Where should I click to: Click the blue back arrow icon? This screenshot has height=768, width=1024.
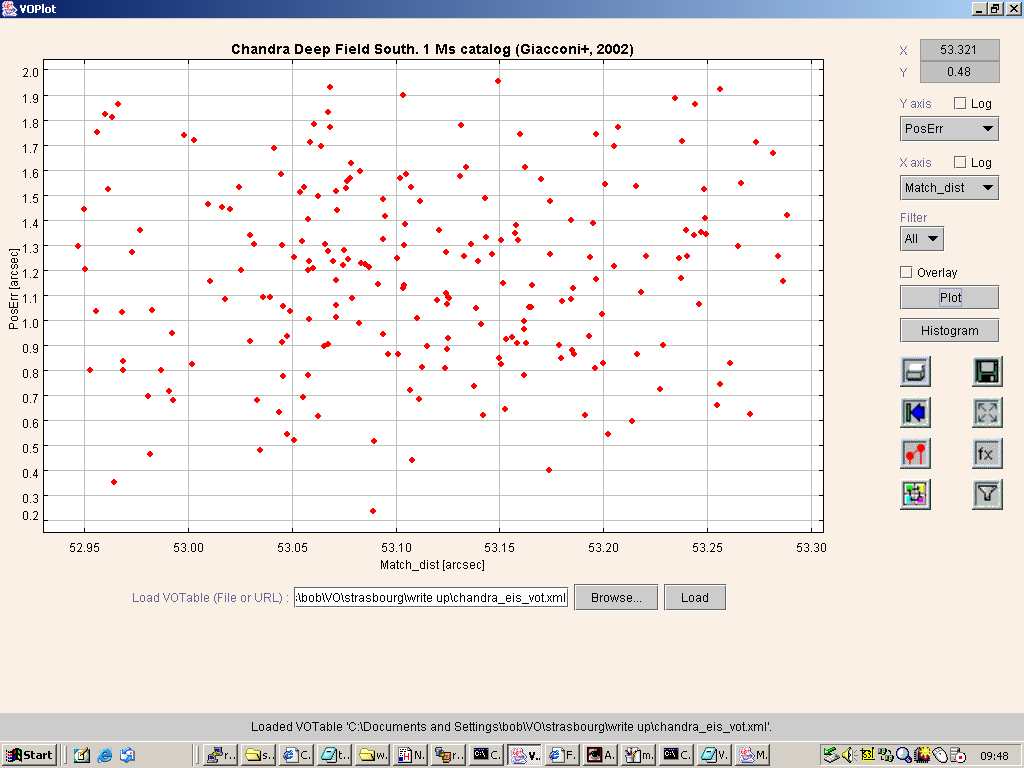915,412
